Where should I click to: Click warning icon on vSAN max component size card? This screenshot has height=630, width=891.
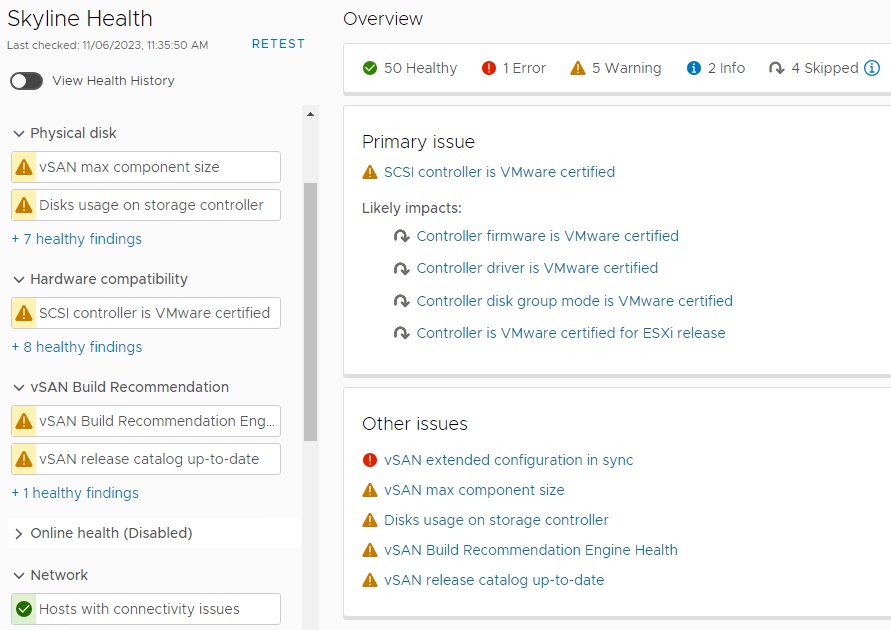[24, 167]
